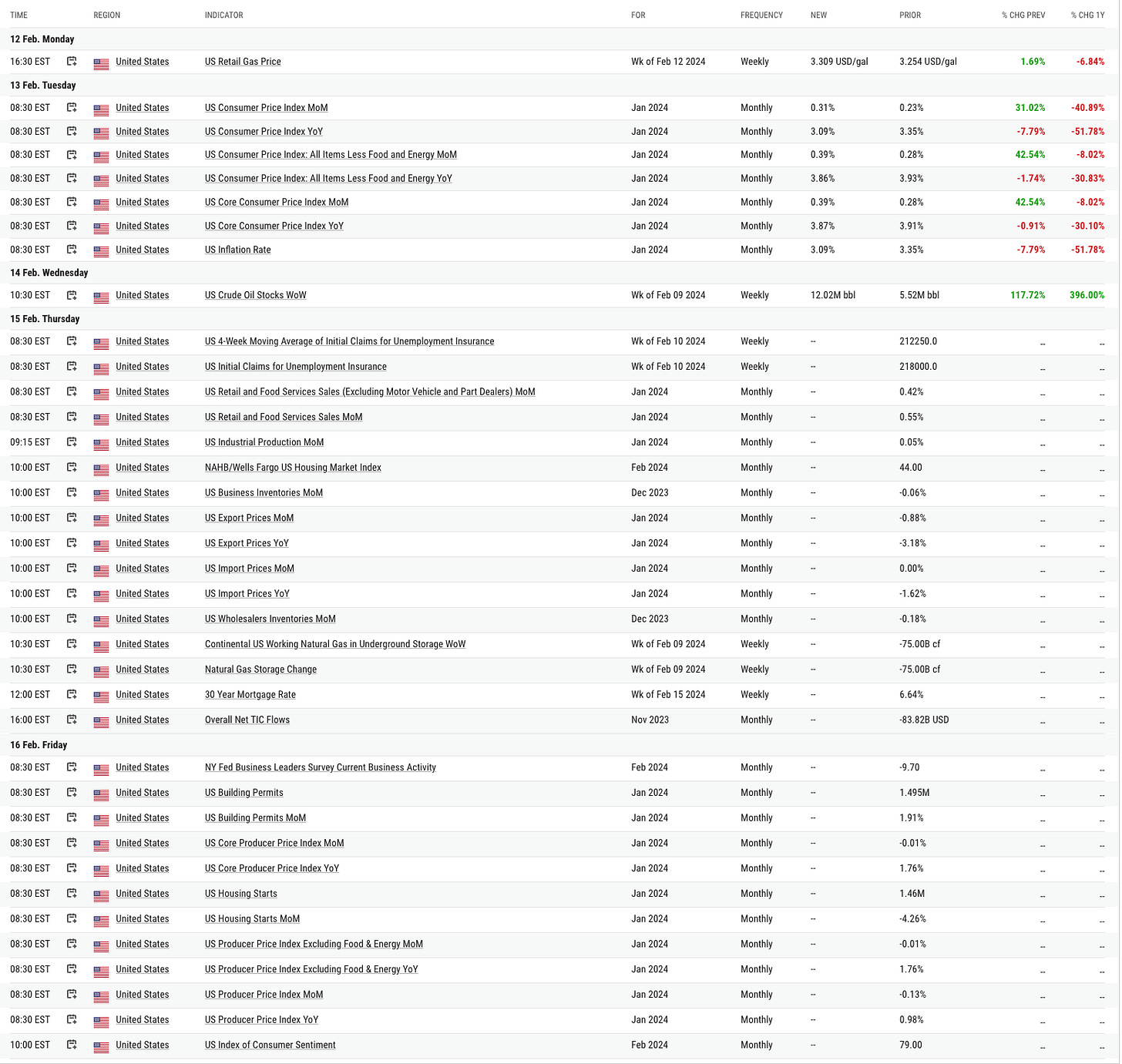Click calendar icon in US Core Consumer Price Index YoY row
Image resolution: width=1122 pixels, height=1064 pixels.
pos(72,226)
